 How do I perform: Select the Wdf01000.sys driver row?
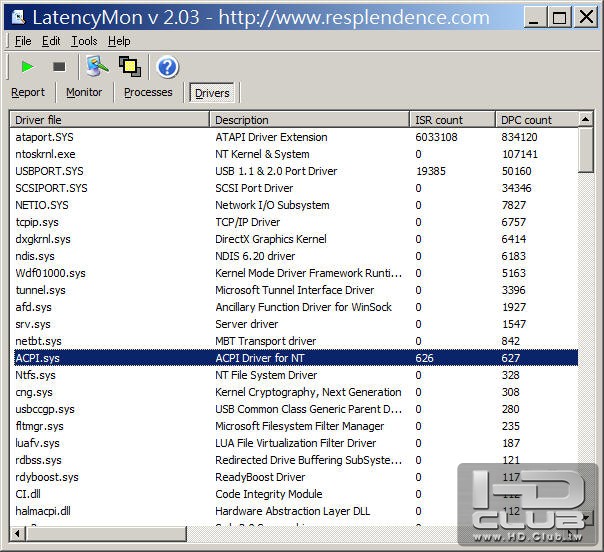coord(296,273)
